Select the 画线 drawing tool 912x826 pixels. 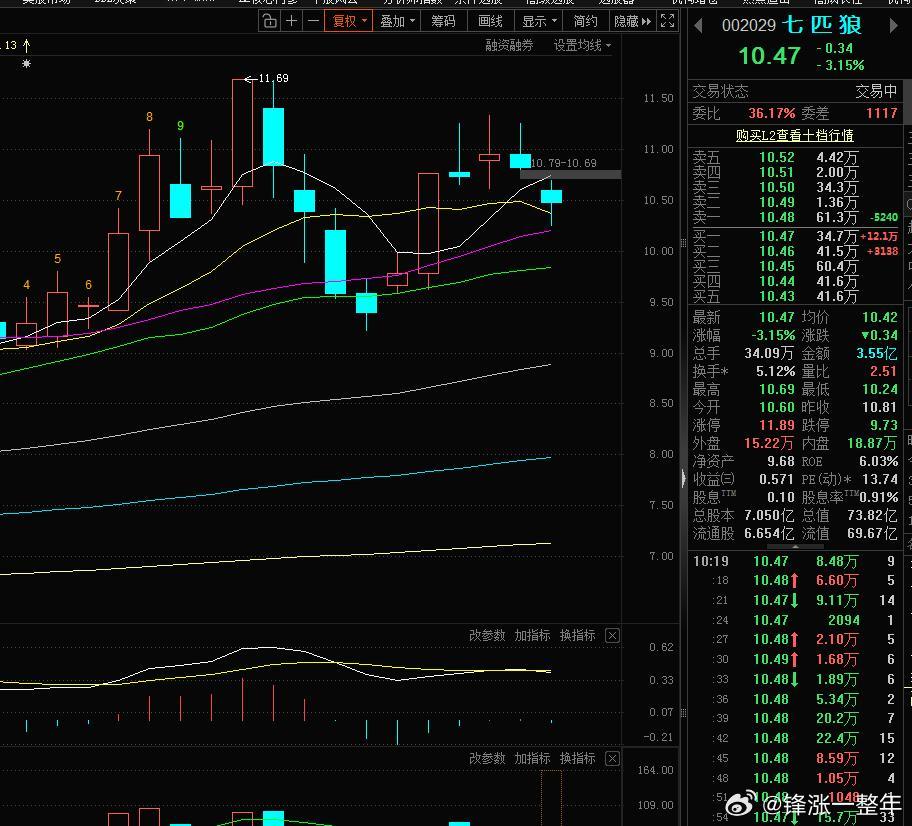point(490,22)
